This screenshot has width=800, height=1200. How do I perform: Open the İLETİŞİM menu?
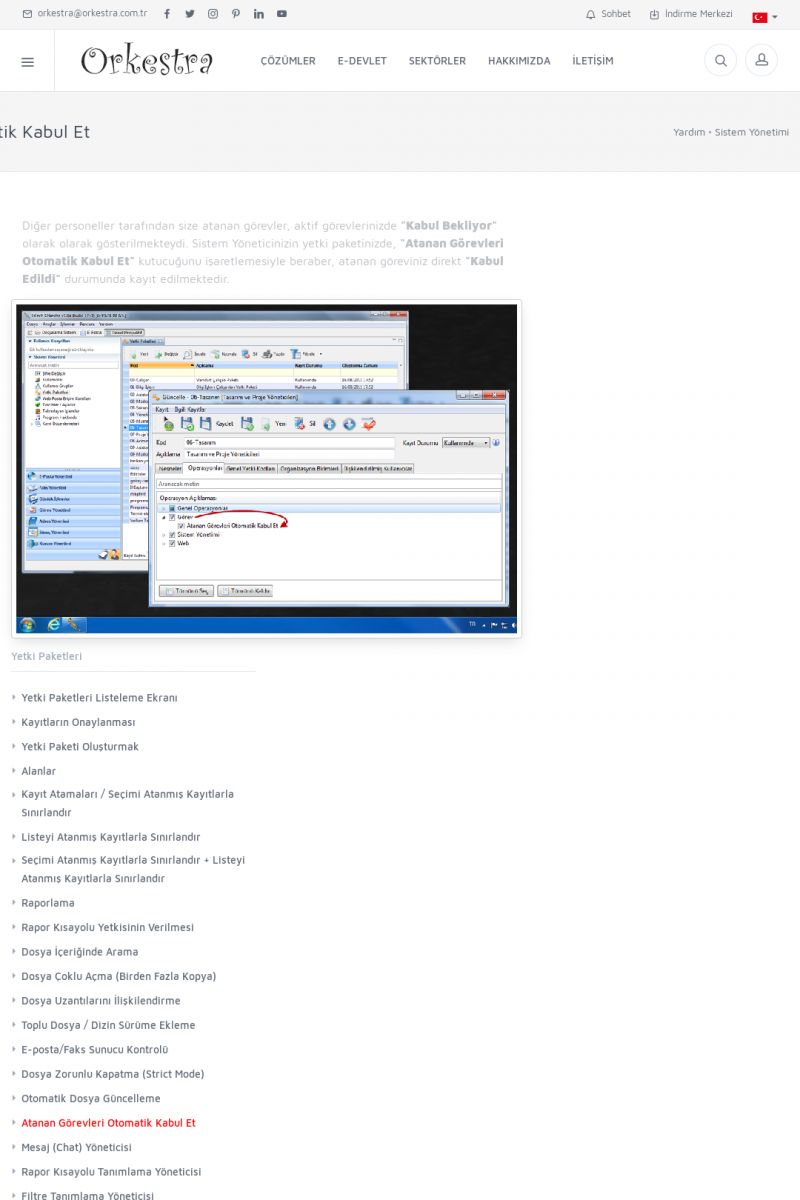click(593, 61)
